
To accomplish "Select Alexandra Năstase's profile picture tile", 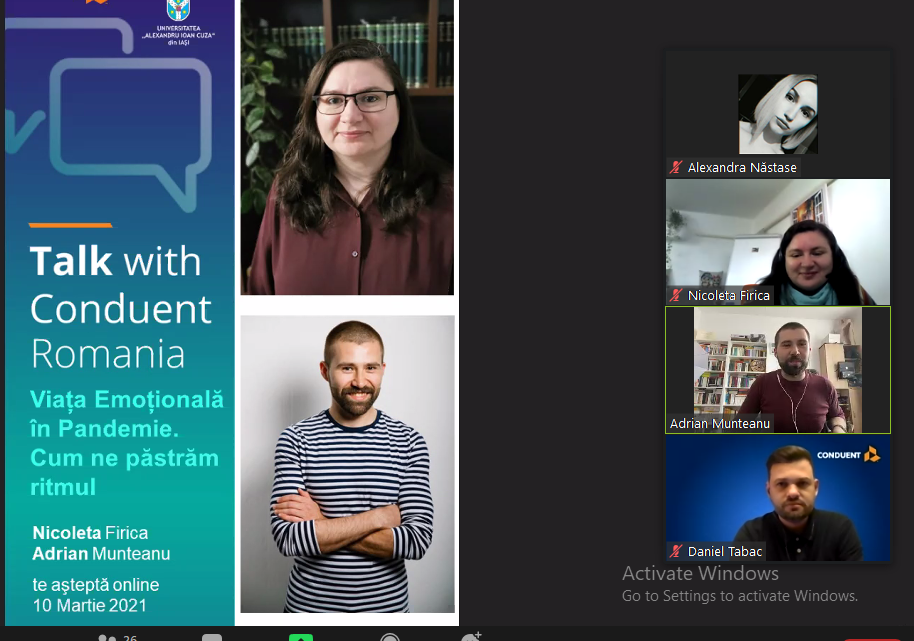I will (x=778, y=114).
